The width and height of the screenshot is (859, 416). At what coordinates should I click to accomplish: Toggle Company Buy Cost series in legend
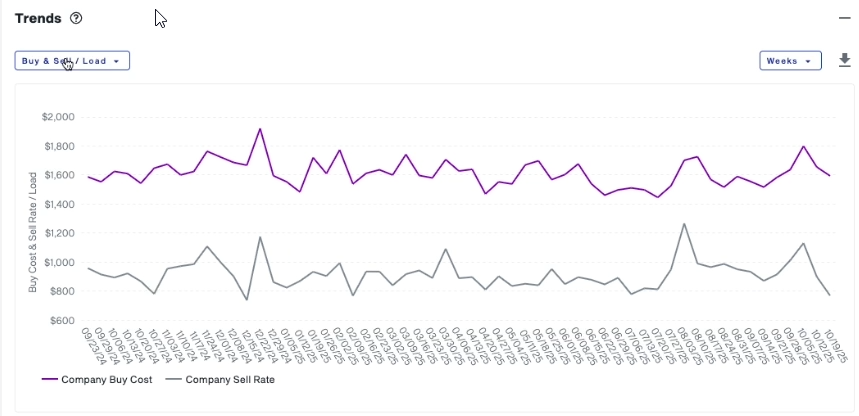(106, 380)
